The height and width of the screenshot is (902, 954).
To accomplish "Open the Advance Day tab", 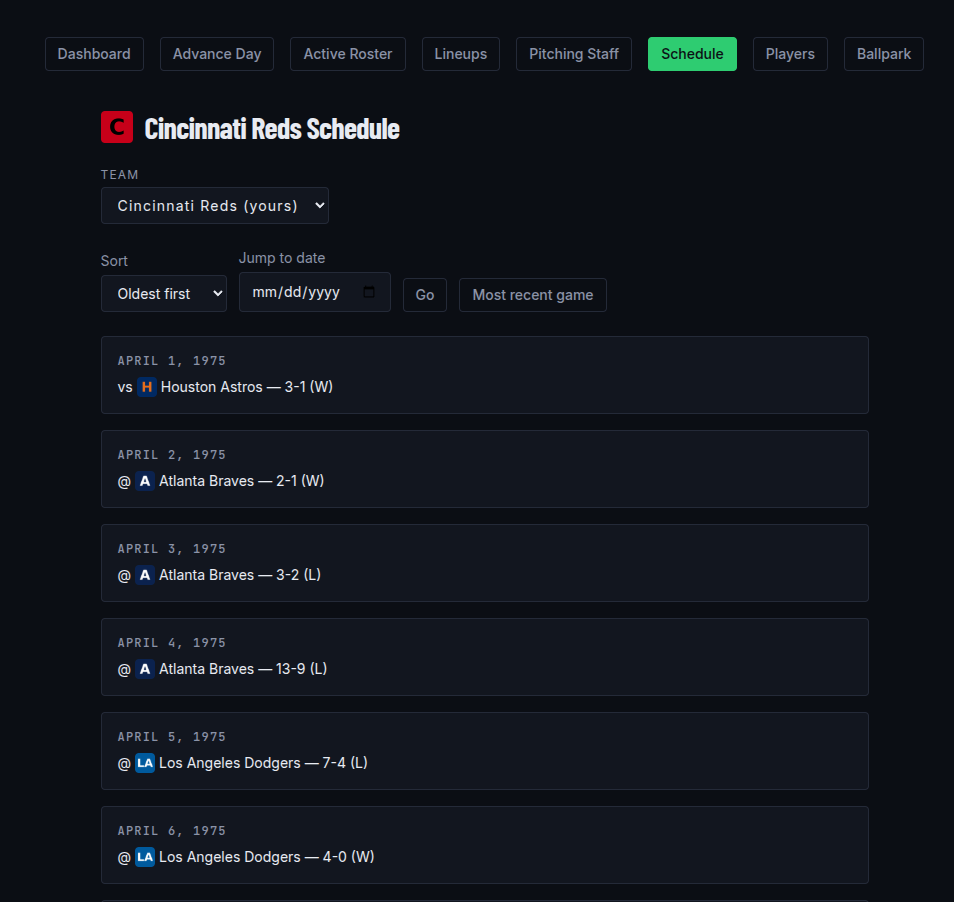I will [x=217, y=54].
